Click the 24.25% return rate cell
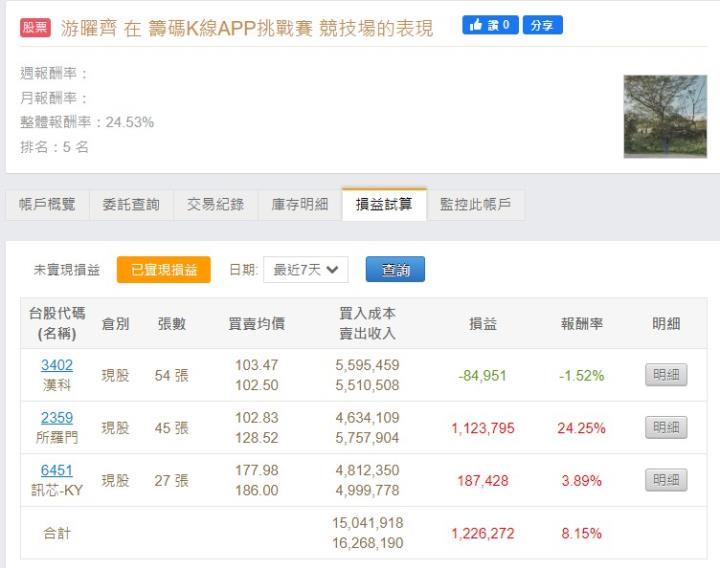This screenshot has width=720, height=568. click(581, 428)
